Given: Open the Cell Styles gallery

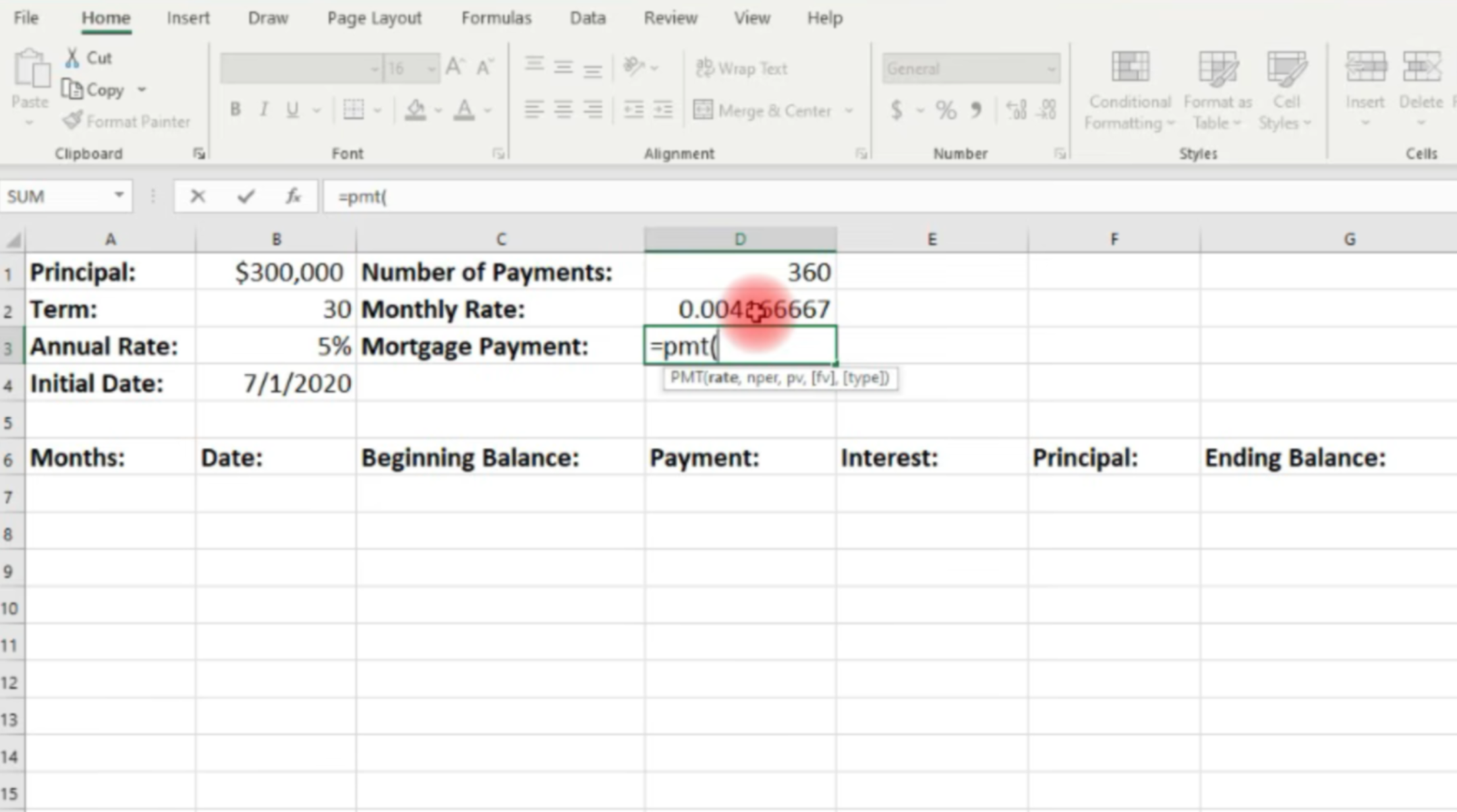Looking at the screenshot, I should point(1286,91).
